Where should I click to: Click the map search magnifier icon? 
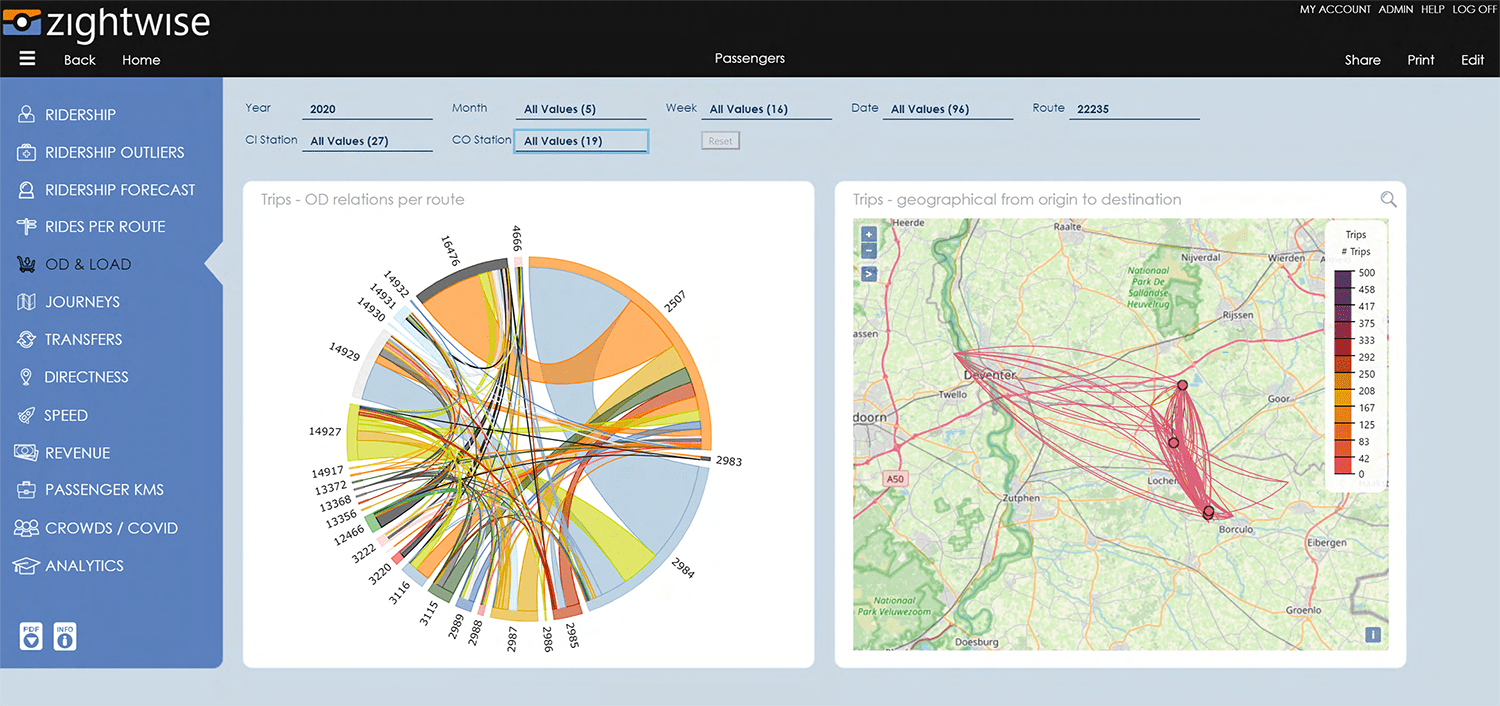click(1388, 200)
